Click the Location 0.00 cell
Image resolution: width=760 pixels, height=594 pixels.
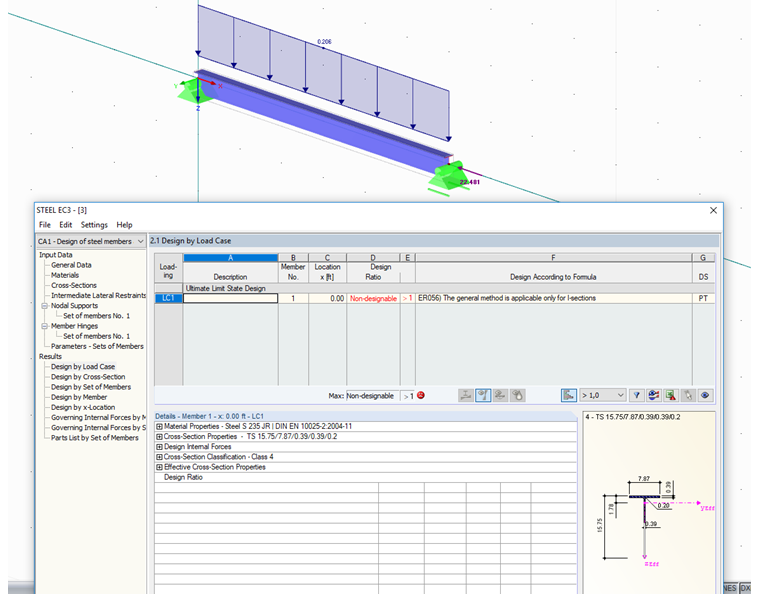(x=328, y=298)
